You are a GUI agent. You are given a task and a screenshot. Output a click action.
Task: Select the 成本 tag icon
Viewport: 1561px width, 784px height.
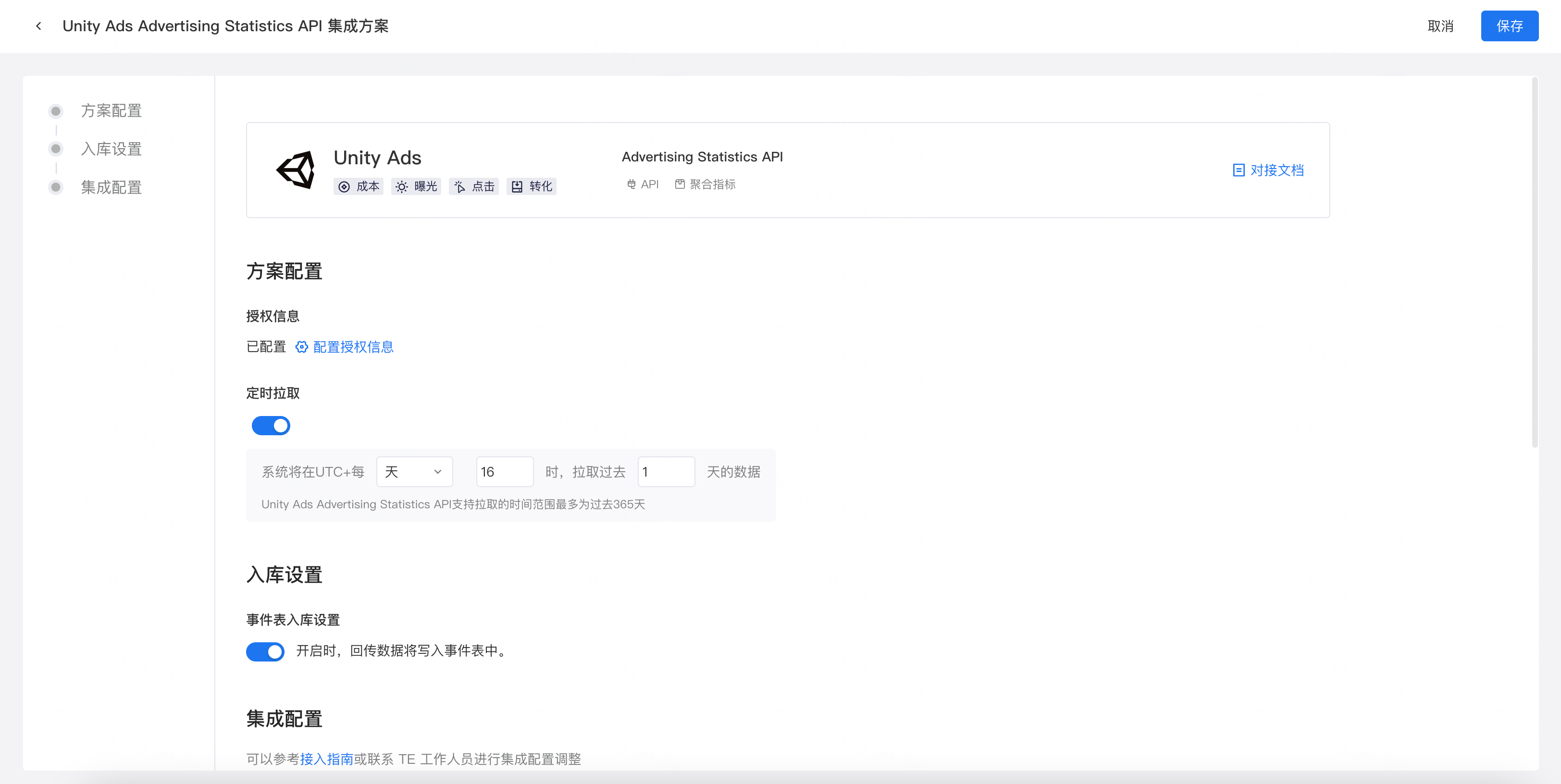point(344,186)
